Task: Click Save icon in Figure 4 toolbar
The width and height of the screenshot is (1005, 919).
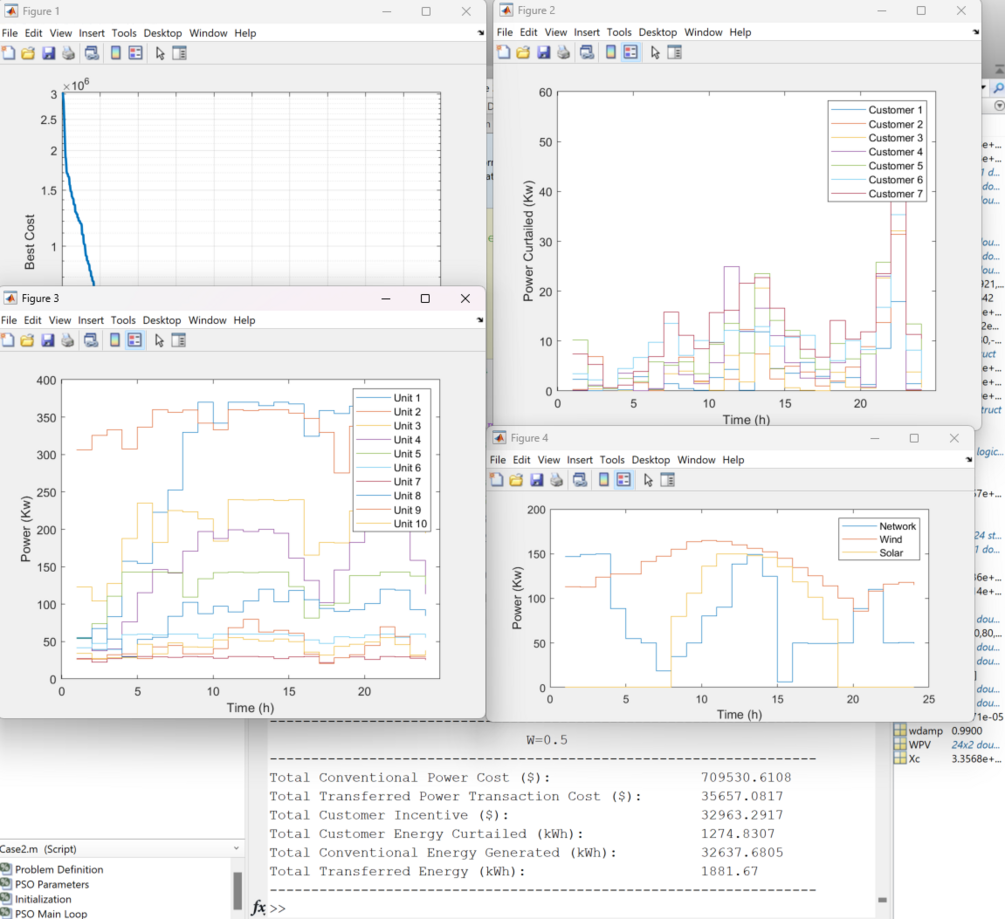Action: (537, 480)
